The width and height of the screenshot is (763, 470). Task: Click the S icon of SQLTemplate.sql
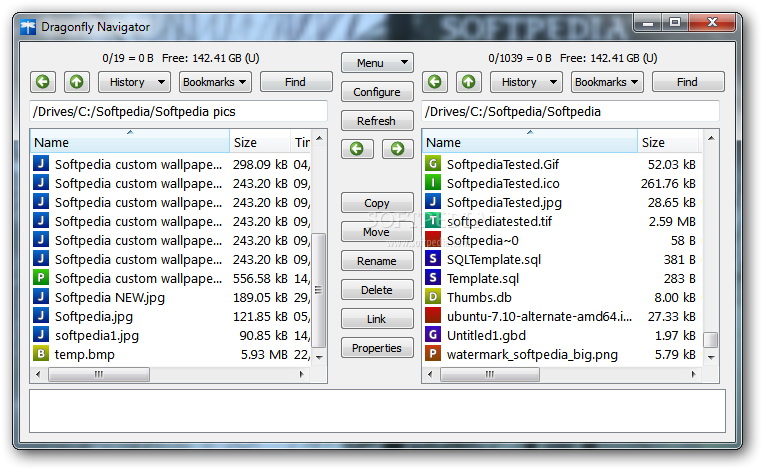(x=433, y=259)
